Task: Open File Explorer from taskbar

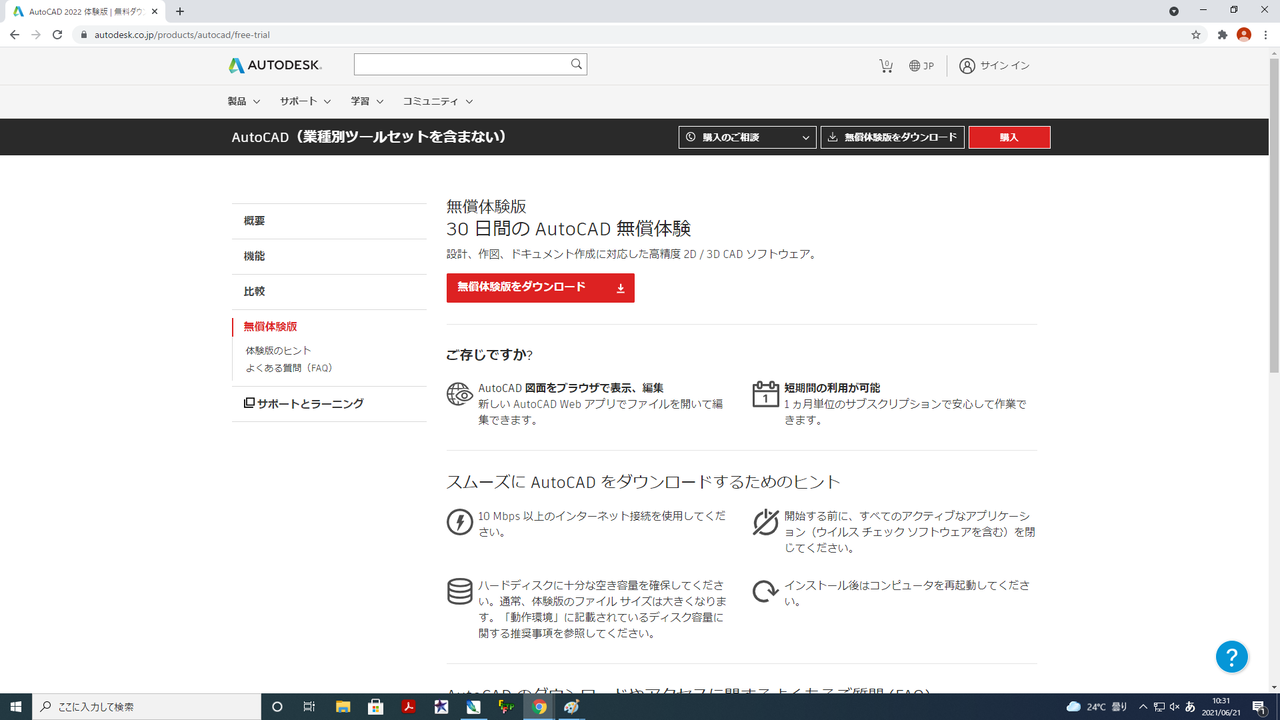Action: tap(343, 707)
